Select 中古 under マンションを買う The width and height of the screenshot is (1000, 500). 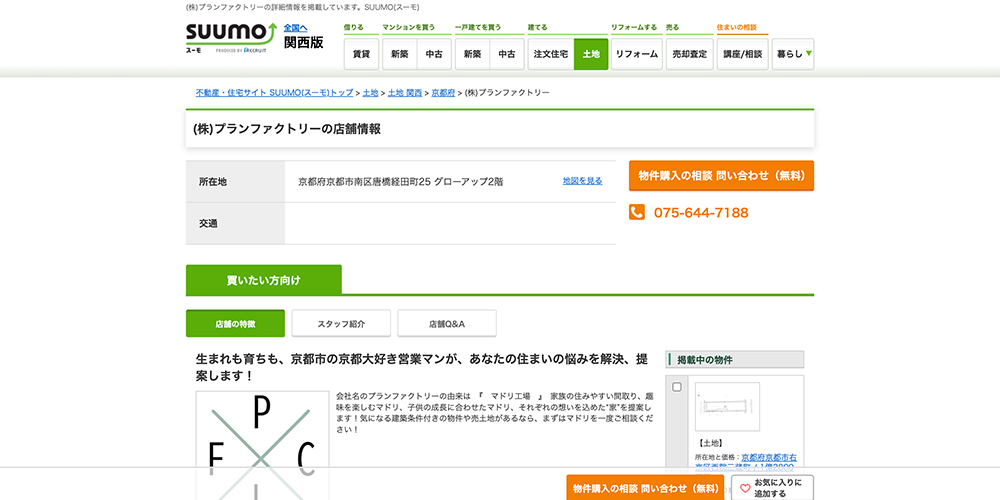pos(434,54)
